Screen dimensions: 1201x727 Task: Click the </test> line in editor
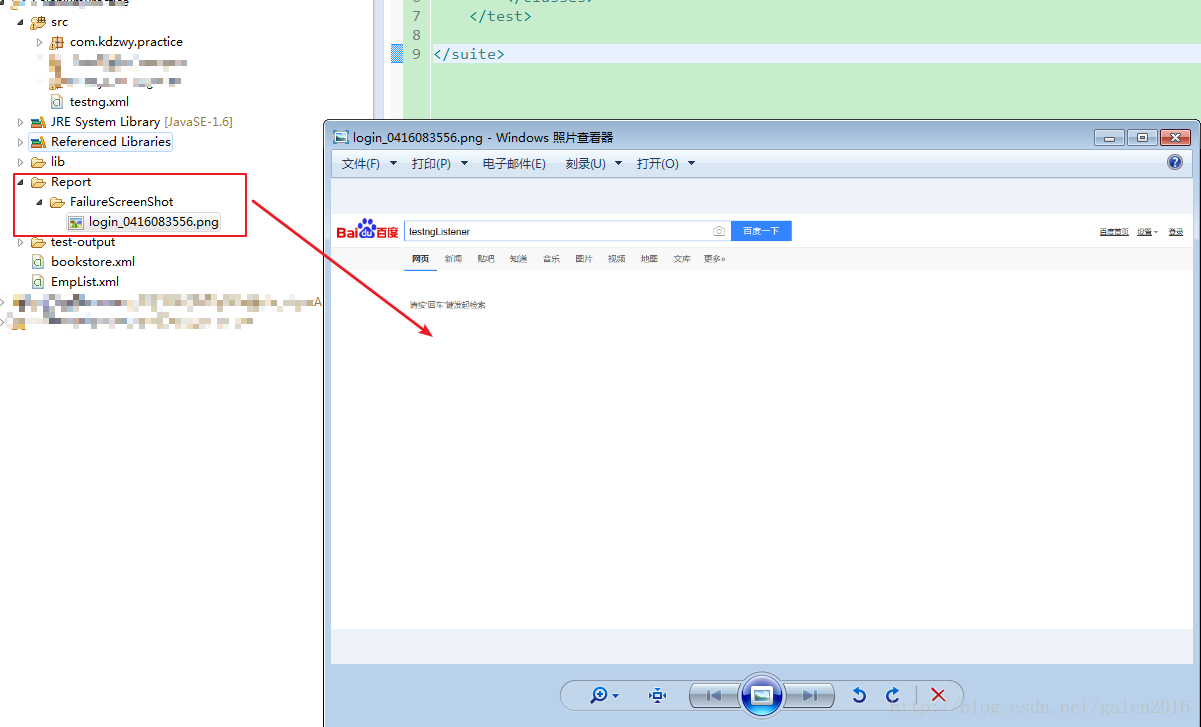500,16
